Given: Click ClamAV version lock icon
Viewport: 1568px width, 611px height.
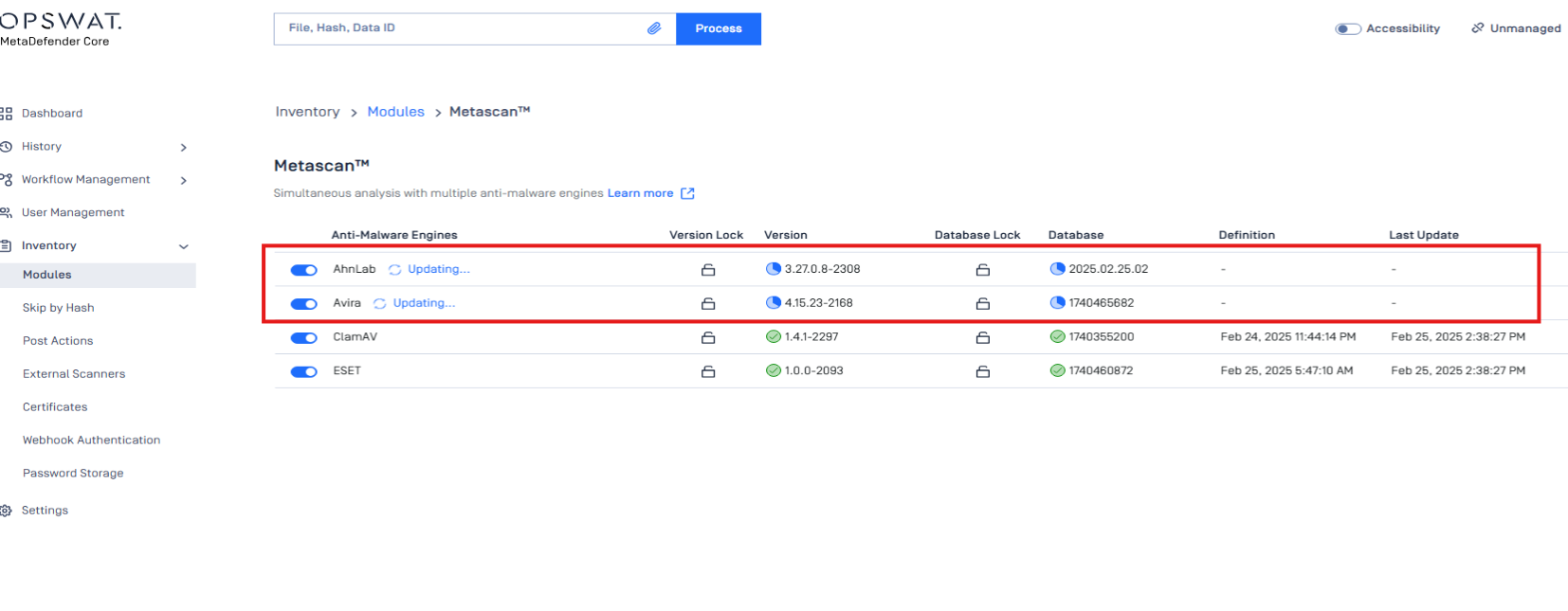Looking at the screenshot, I should (708, 338).
